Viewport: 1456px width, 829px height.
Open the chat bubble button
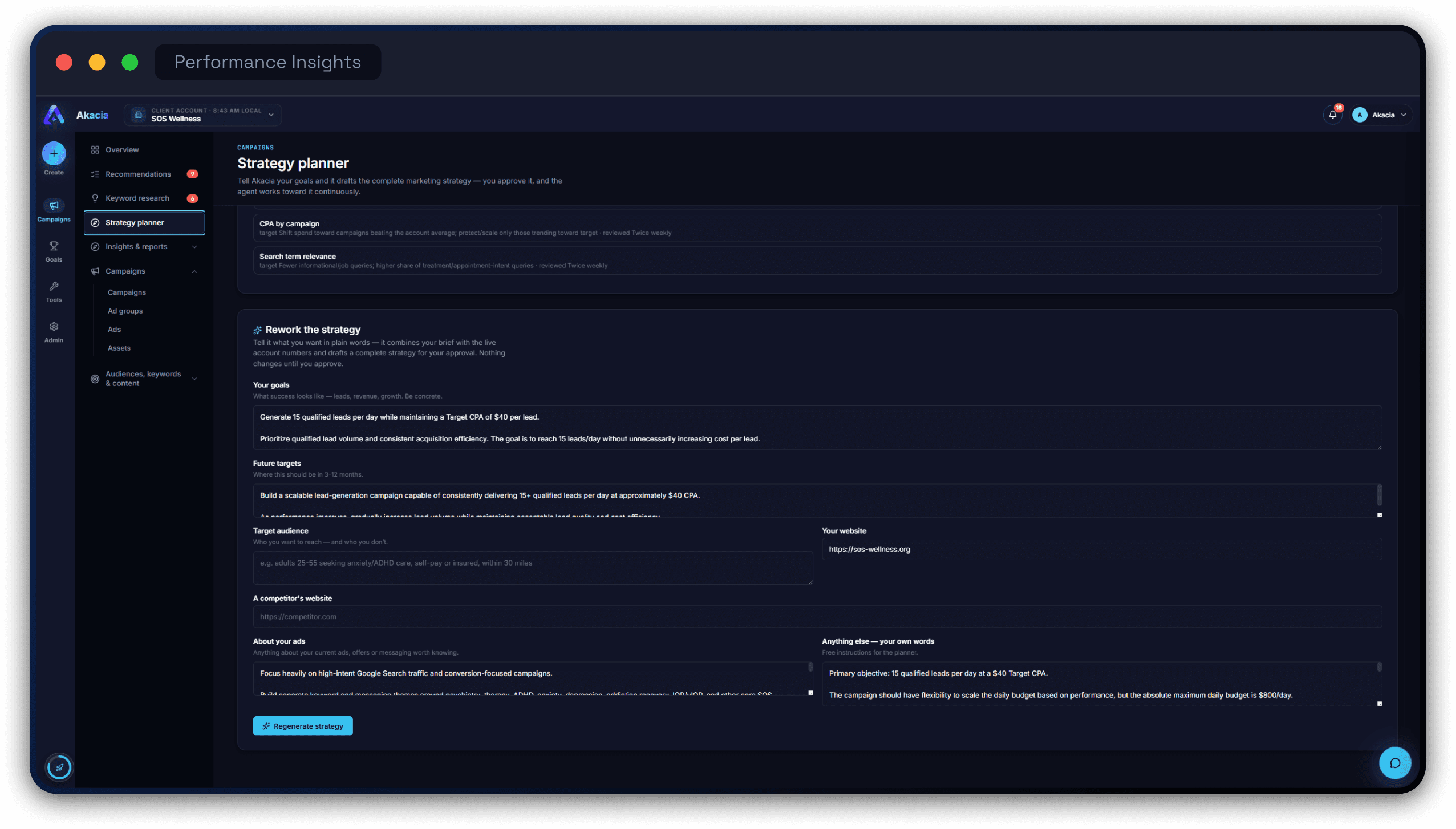click(1394, 763)
